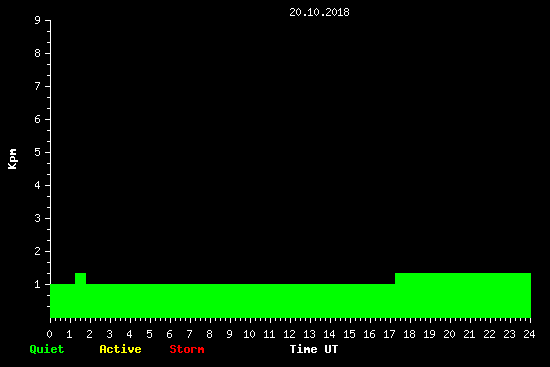The width and height of the screenshot is (550, 367).
Task: Click the Kp value 7 axis label
Action: (x=38, y=86)
